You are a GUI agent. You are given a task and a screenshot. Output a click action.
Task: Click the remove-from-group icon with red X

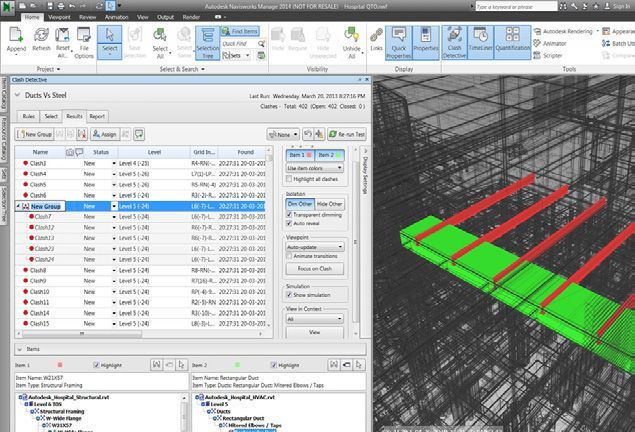(82, 134)
